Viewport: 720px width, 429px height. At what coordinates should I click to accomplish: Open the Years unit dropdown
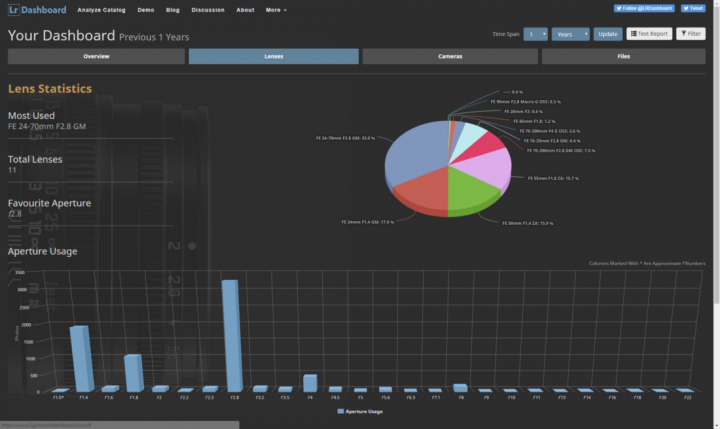[570, 34]
